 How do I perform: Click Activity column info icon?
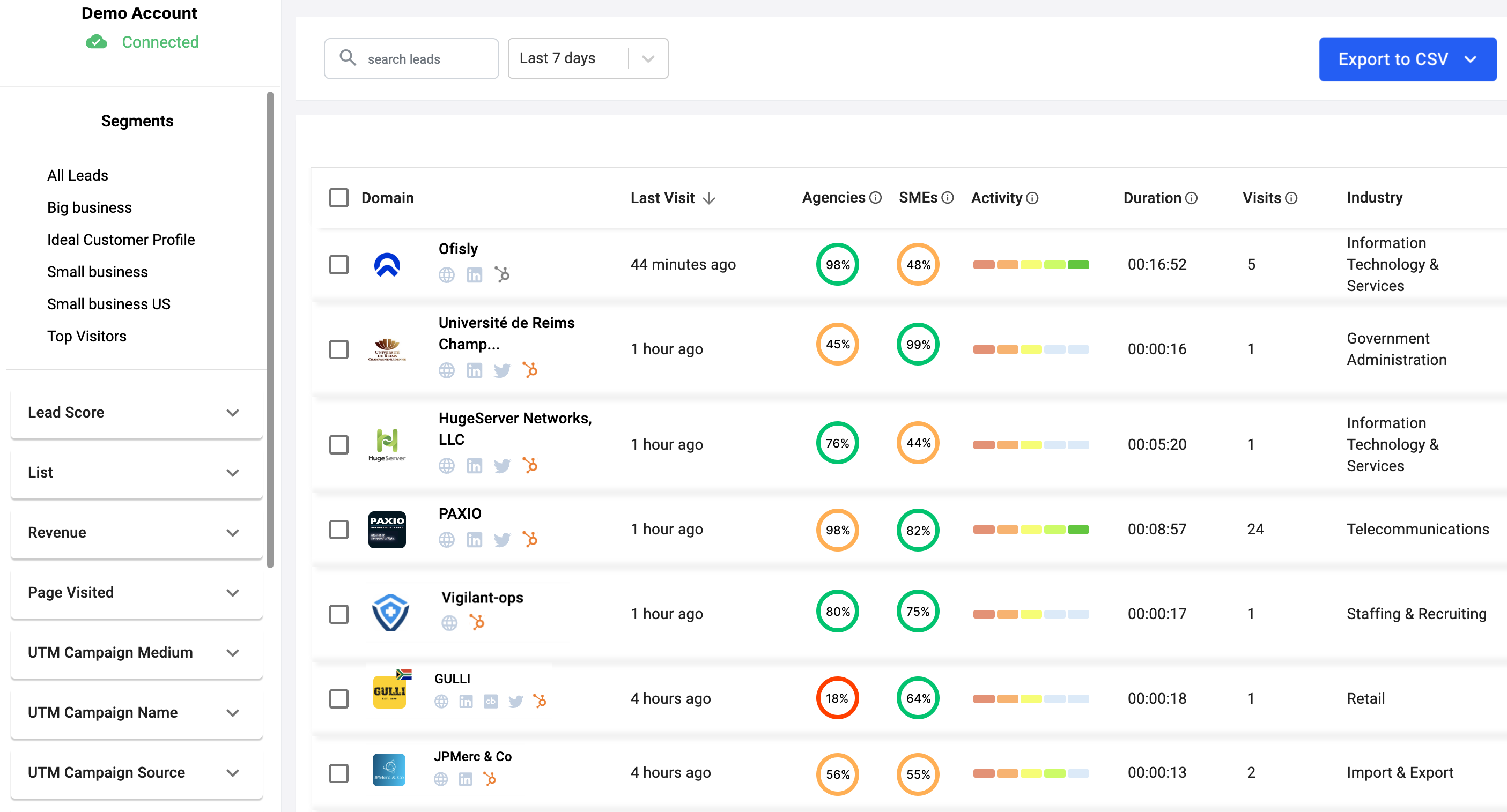click(1032, 199)
